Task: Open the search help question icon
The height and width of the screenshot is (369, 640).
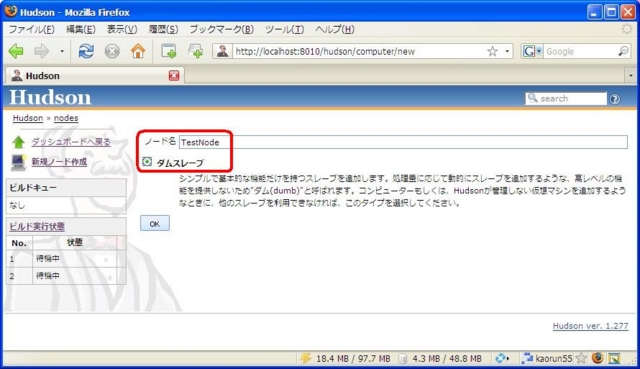Action: [x=615, y=99]
